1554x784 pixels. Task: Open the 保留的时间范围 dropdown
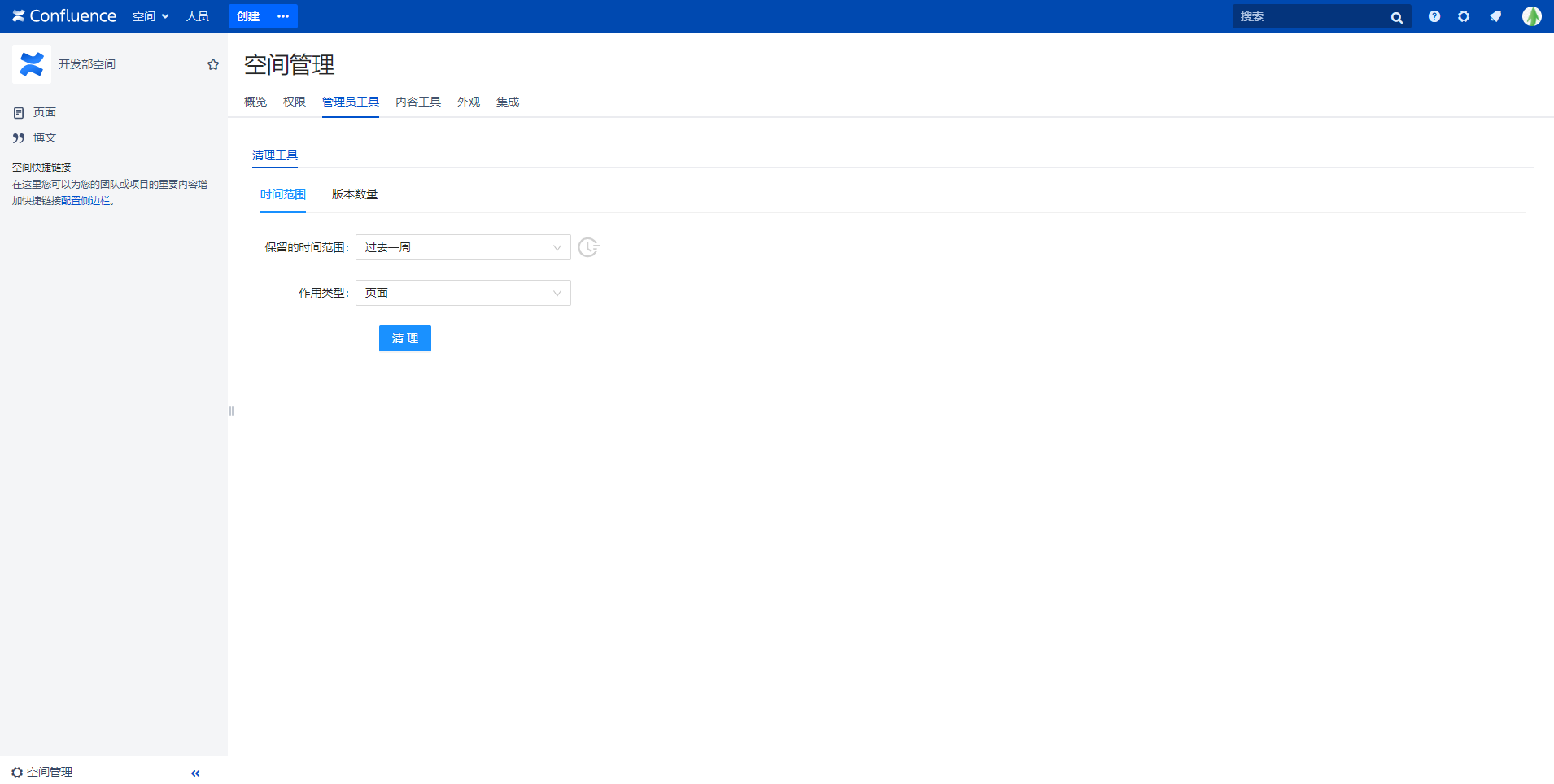point(463,247)
